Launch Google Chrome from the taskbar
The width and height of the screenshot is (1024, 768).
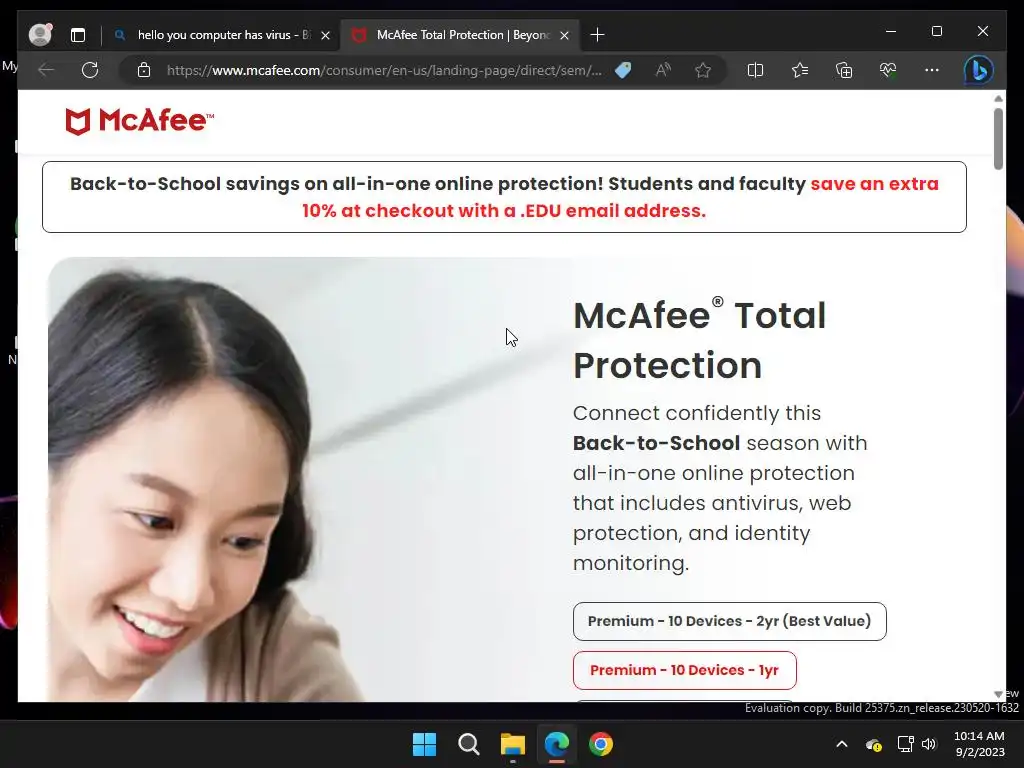(601, 744)
